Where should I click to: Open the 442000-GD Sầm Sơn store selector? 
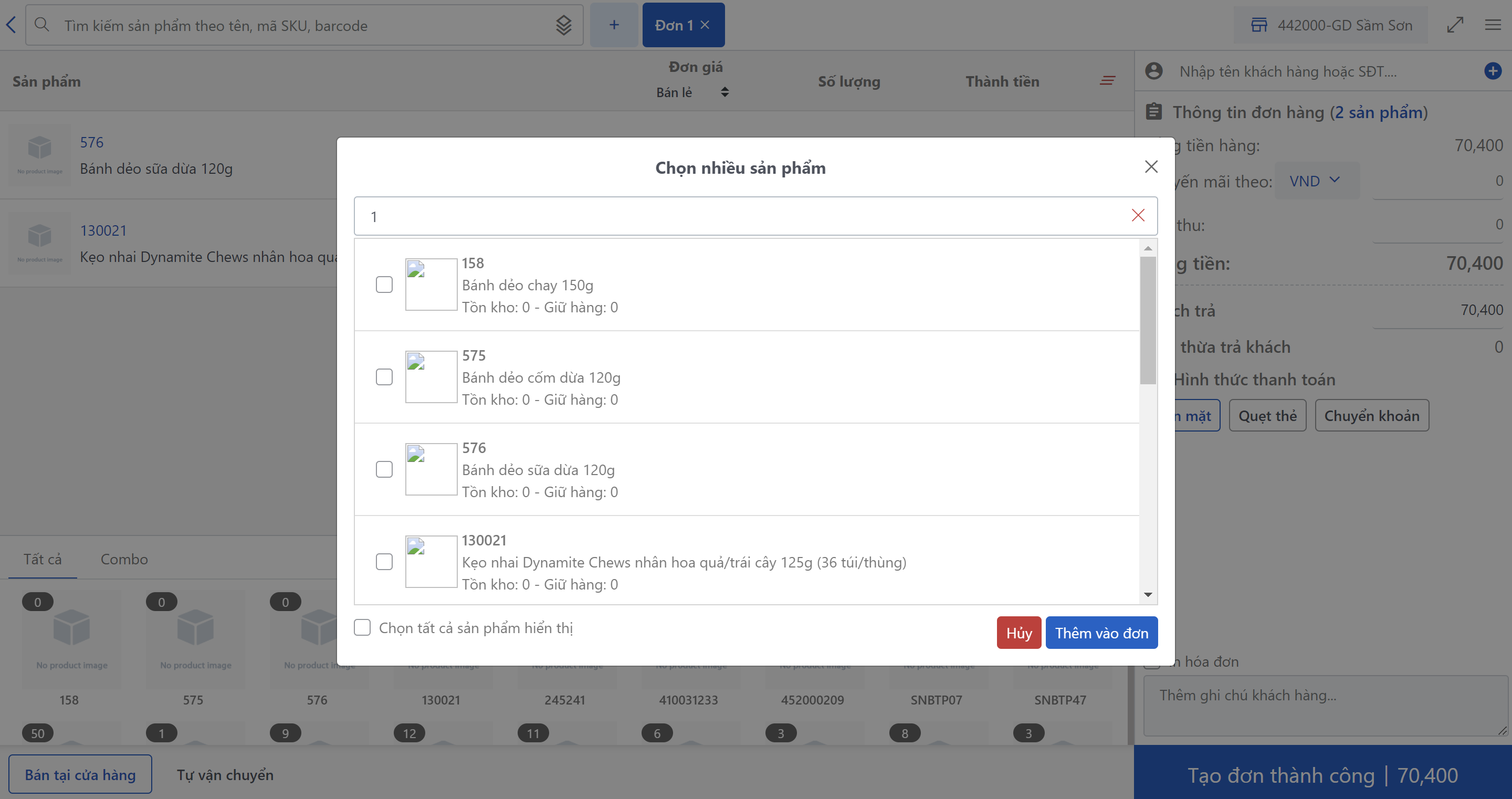click(x=1331, y=25)
